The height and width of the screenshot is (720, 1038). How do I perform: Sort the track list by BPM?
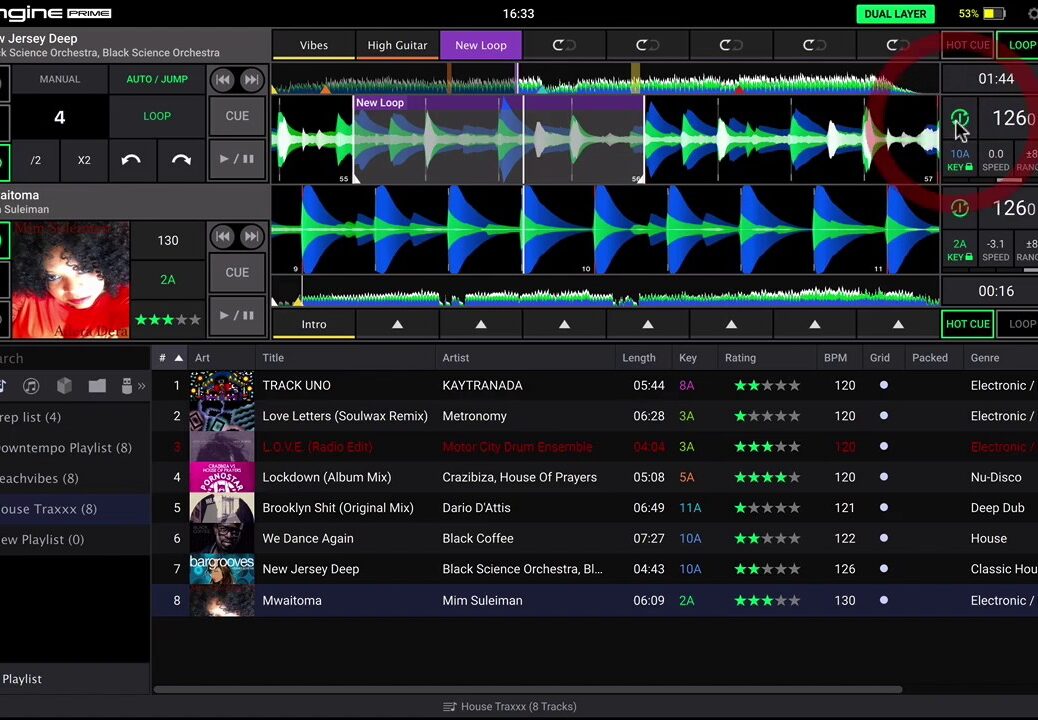click(835, 357)
